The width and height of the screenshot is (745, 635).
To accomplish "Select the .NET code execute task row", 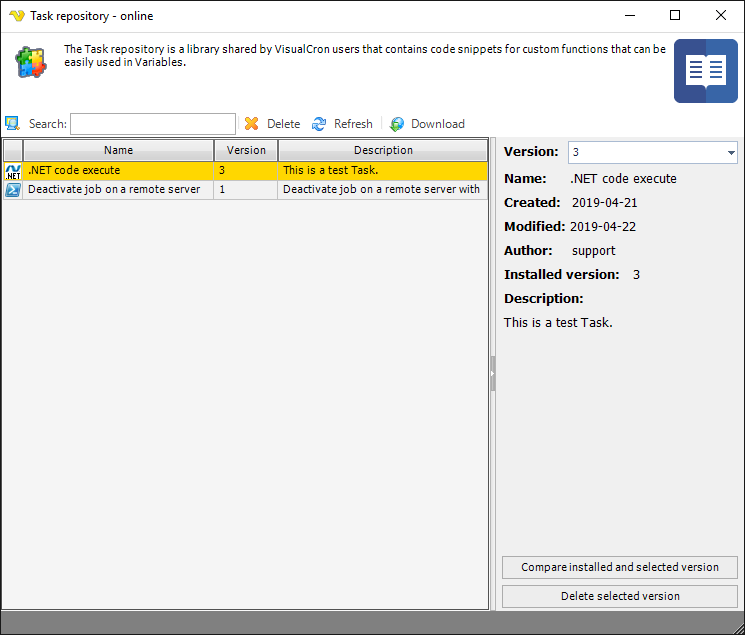I will [x=114, y=171].
